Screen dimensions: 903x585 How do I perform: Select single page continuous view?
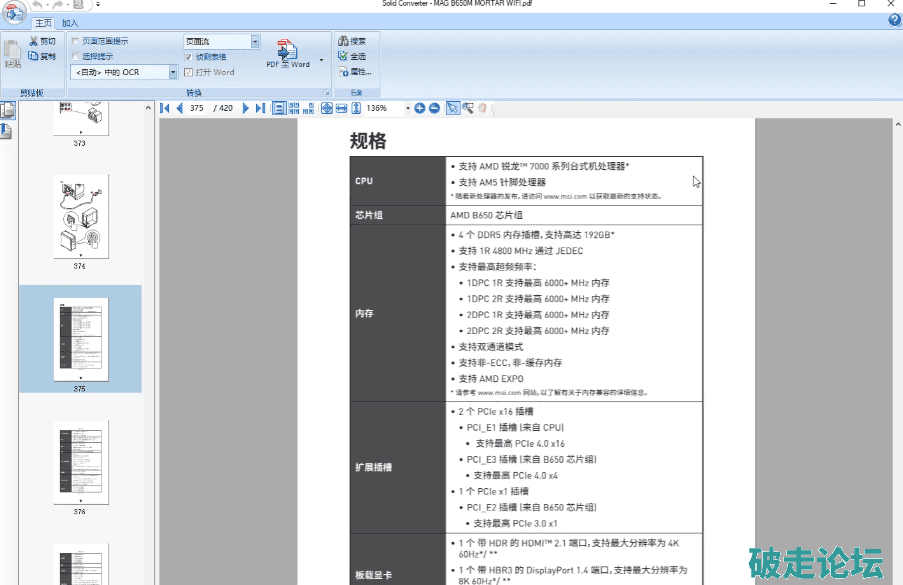(279, 108)
